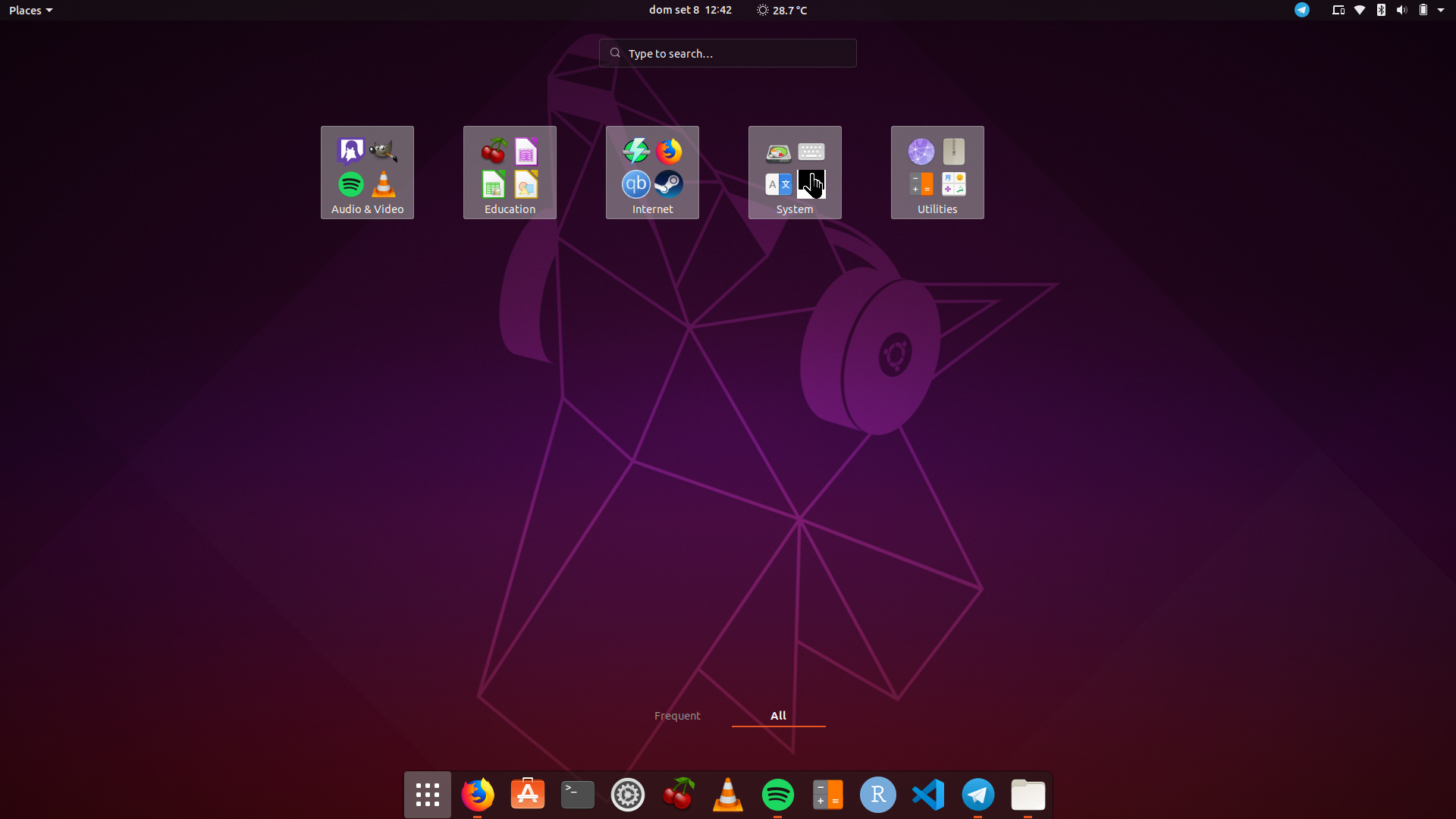1456x819 pixels.
Task: Click the volume icon in top bar
Action: point(1401,10)
